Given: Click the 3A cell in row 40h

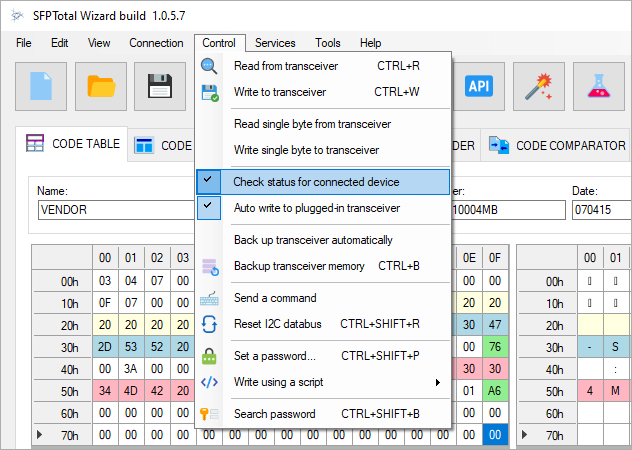Looking at the screenshot, I should [131, 369].
